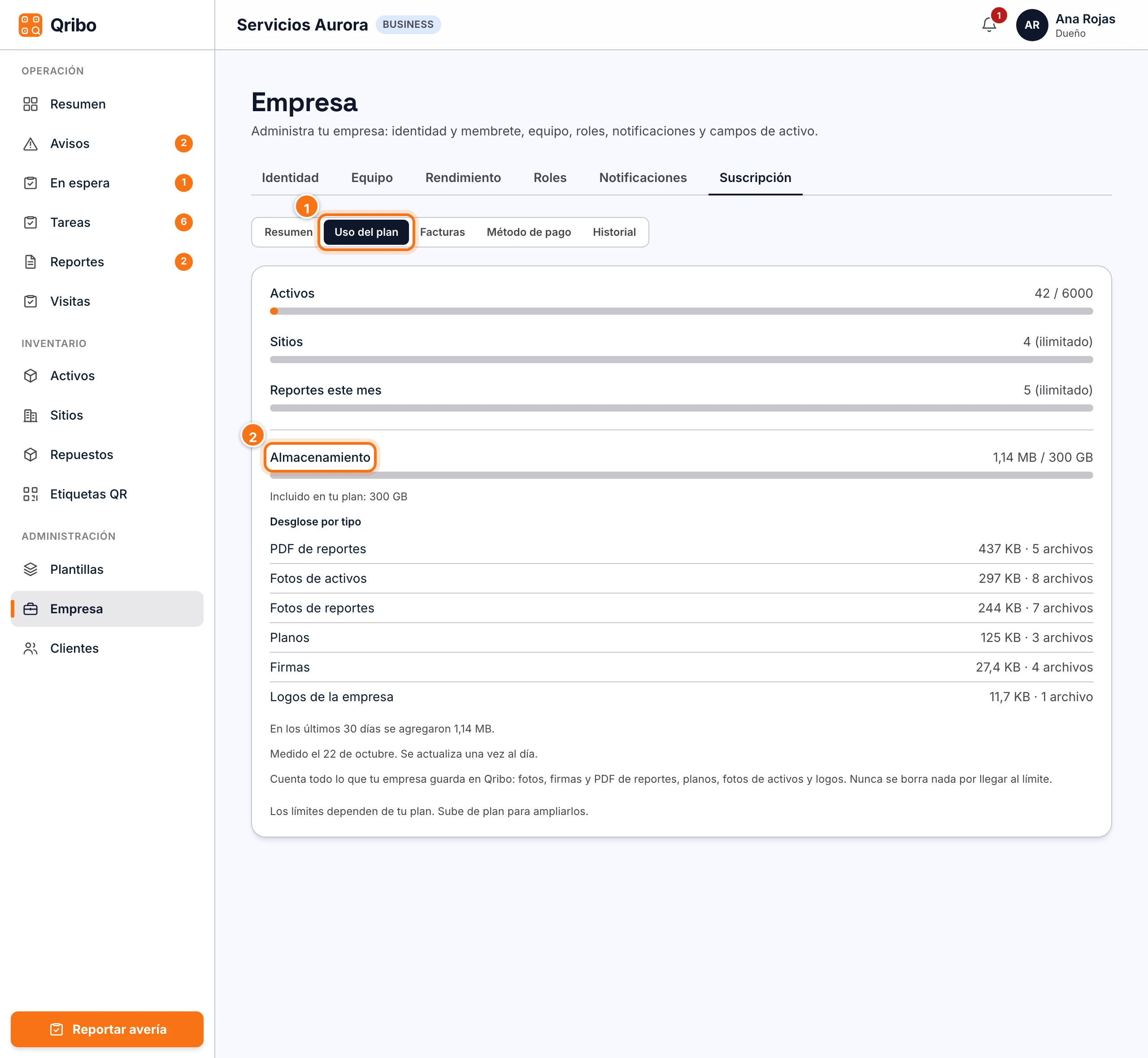Switch to the Equipo tab

point(372,178)
